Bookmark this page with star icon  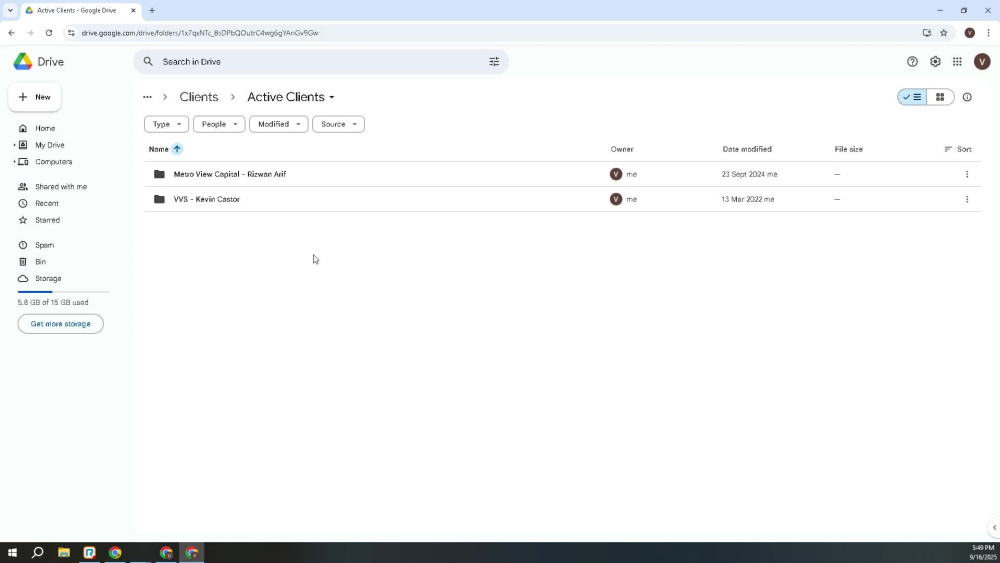click(x=943, y=33)
